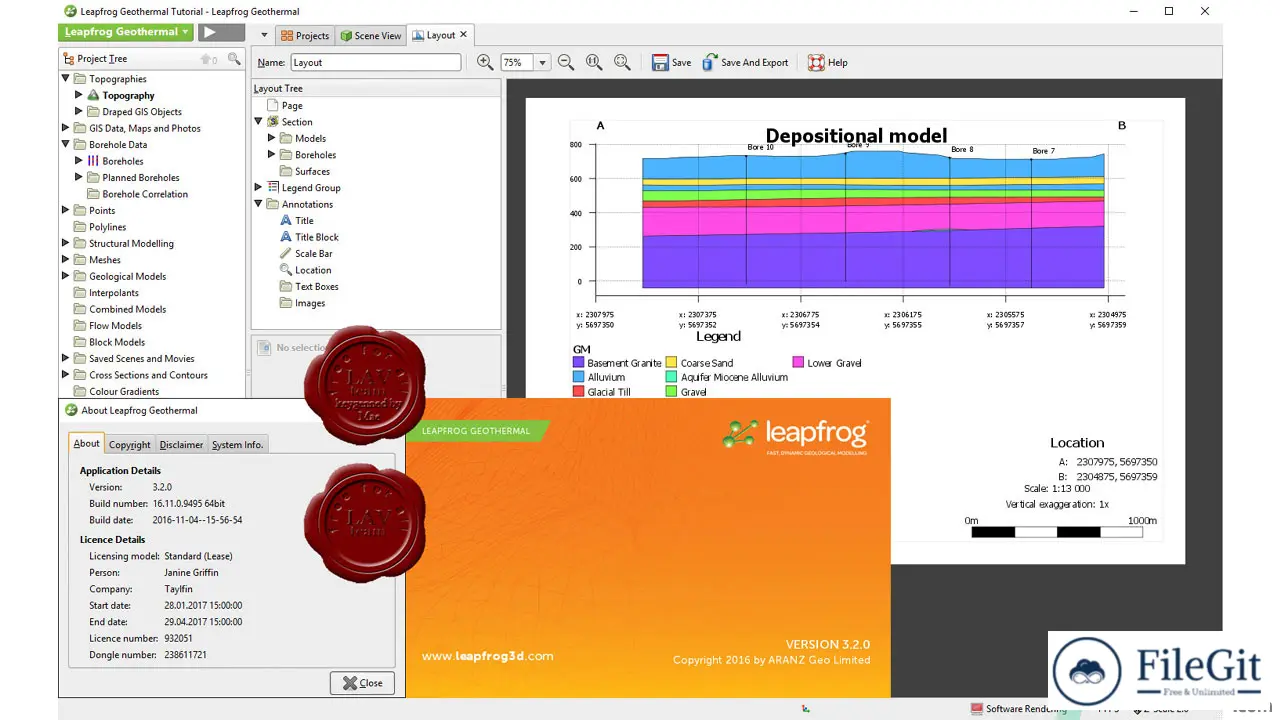
Task: Select Combined Models in Project Tree
Action: [128, 309]
